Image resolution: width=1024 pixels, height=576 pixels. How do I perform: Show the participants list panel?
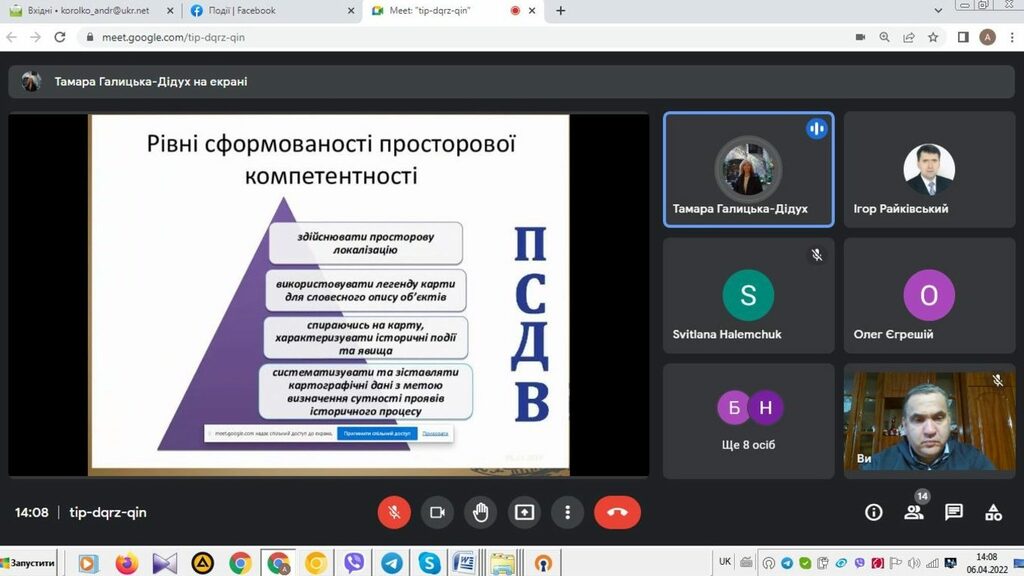(914, 512)
